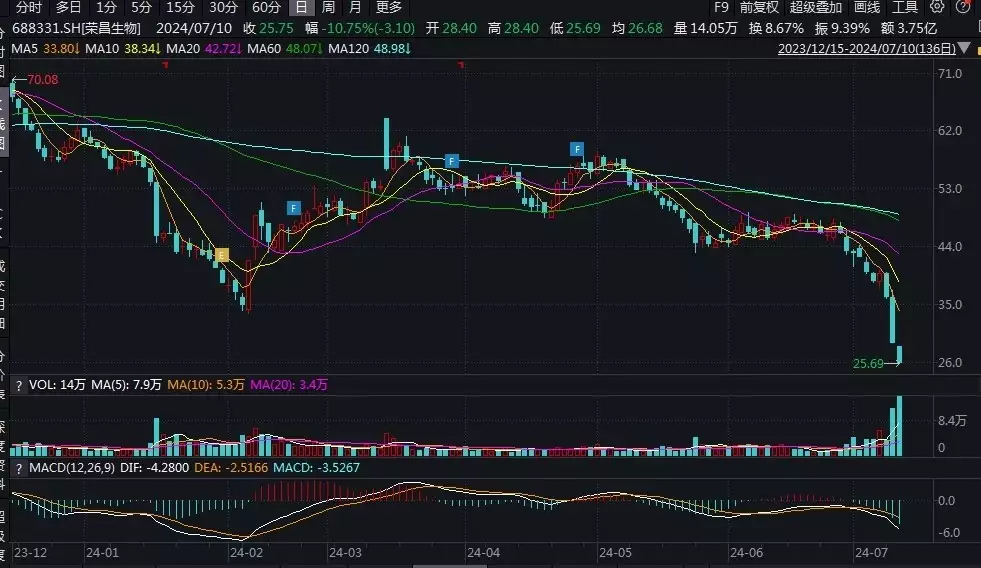This screenshot has width=981, height=568.
Task: Click the 额 3.75亿 amount value
Action: pos(908,28)
